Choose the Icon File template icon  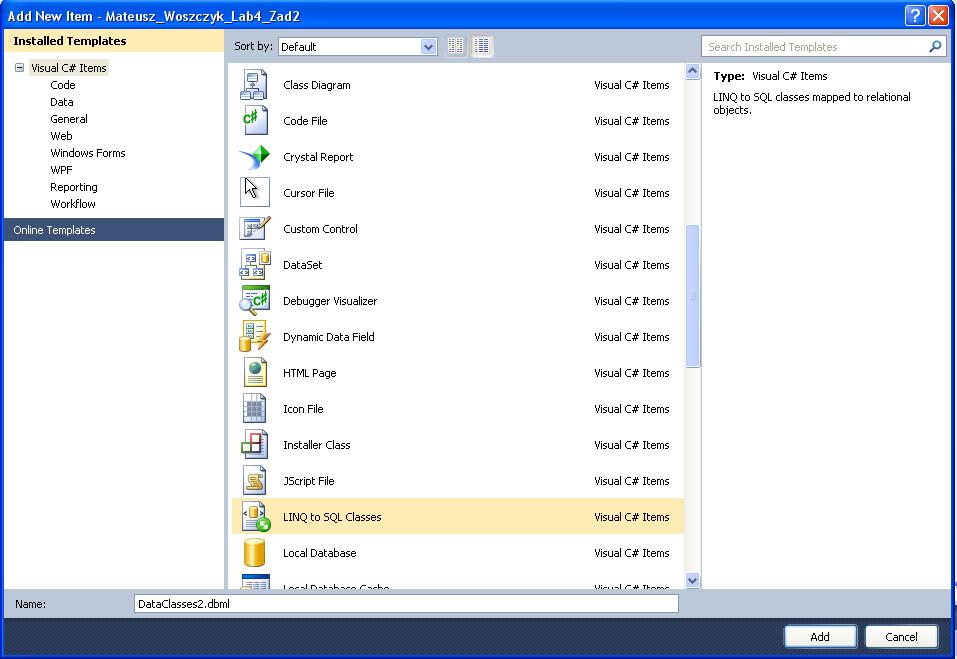click(x=254, y=409)
